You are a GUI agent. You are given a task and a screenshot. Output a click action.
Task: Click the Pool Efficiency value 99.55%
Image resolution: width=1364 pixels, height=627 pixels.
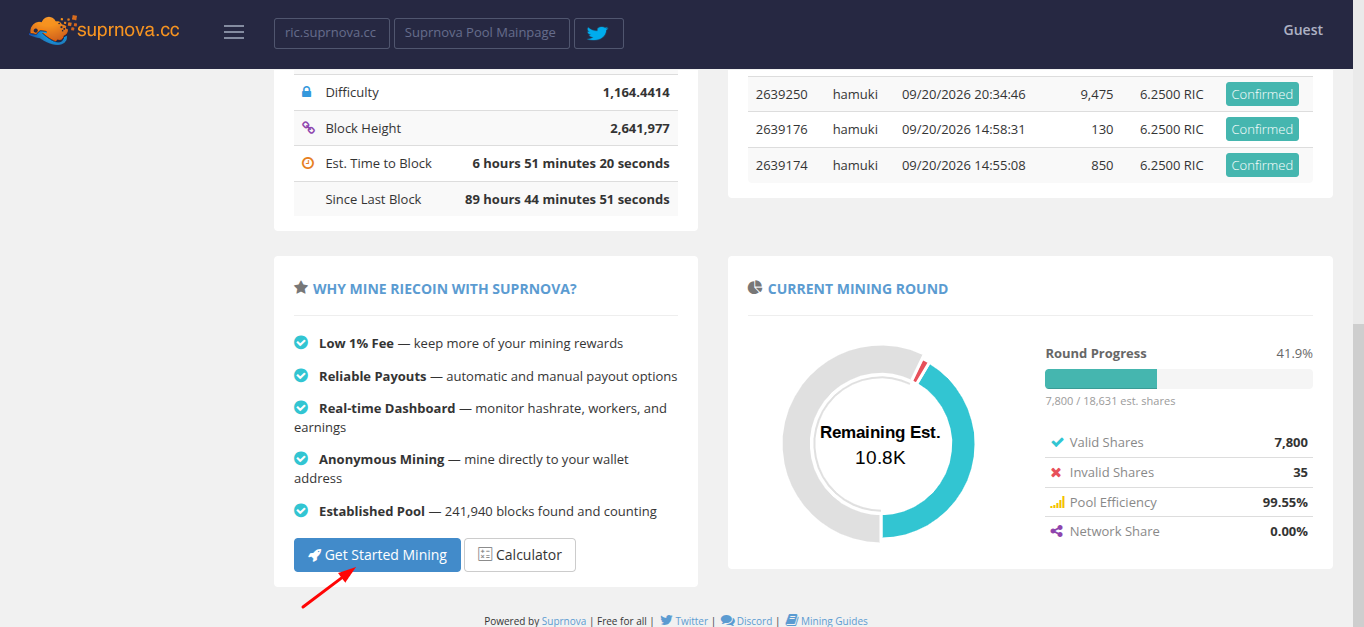click(x=1285, y=502)
